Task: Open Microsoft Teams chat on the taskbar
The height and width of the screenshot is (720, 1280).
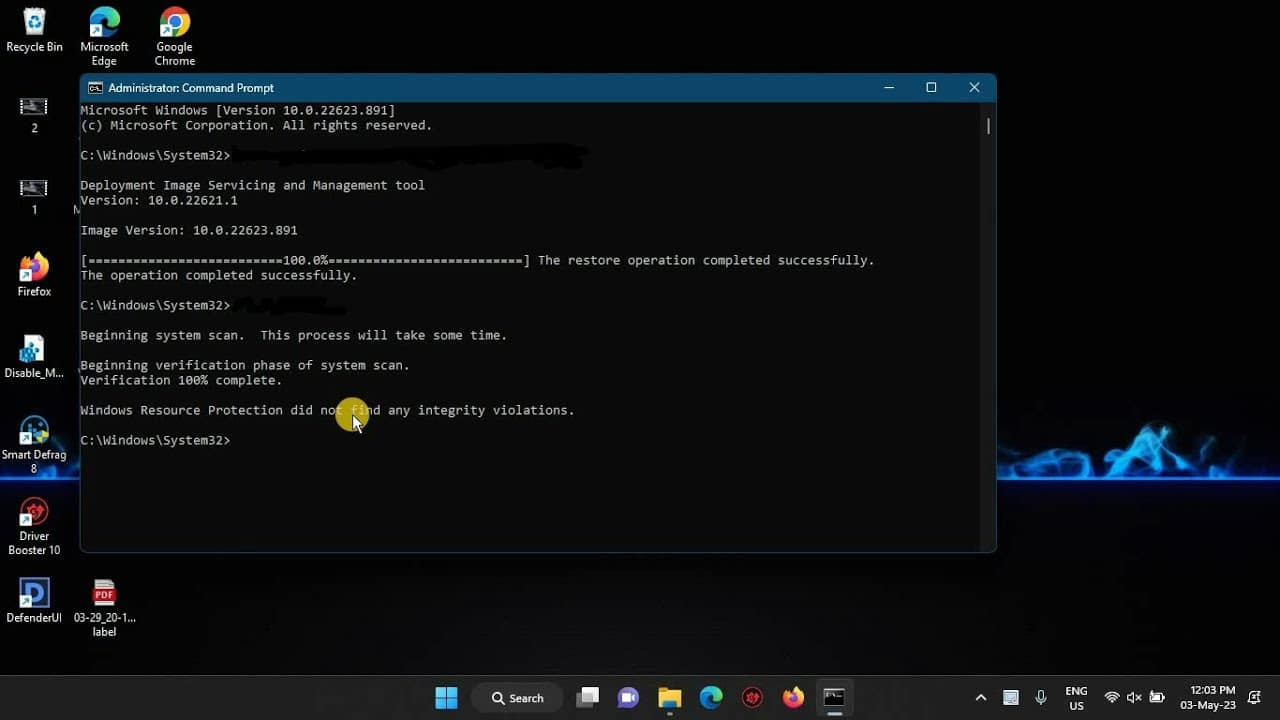Action: [x=628, y=697]
